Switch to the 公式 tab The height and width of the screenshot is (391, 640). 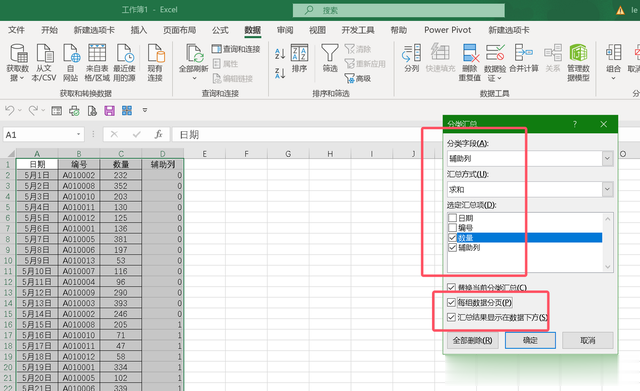(x=220, y=30)
